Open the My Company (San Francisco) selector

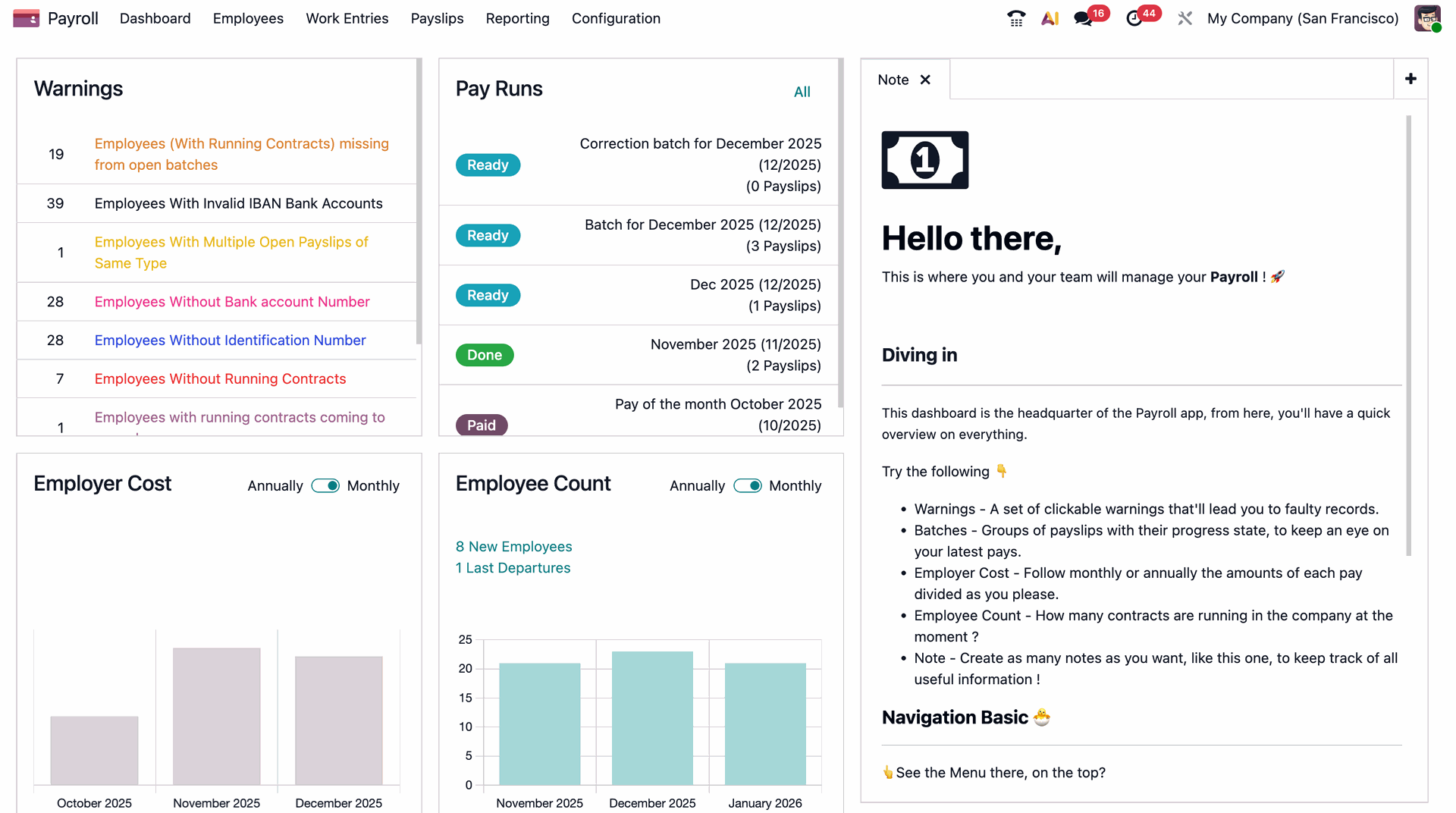pyautogui.click(x=1302, y=18)
